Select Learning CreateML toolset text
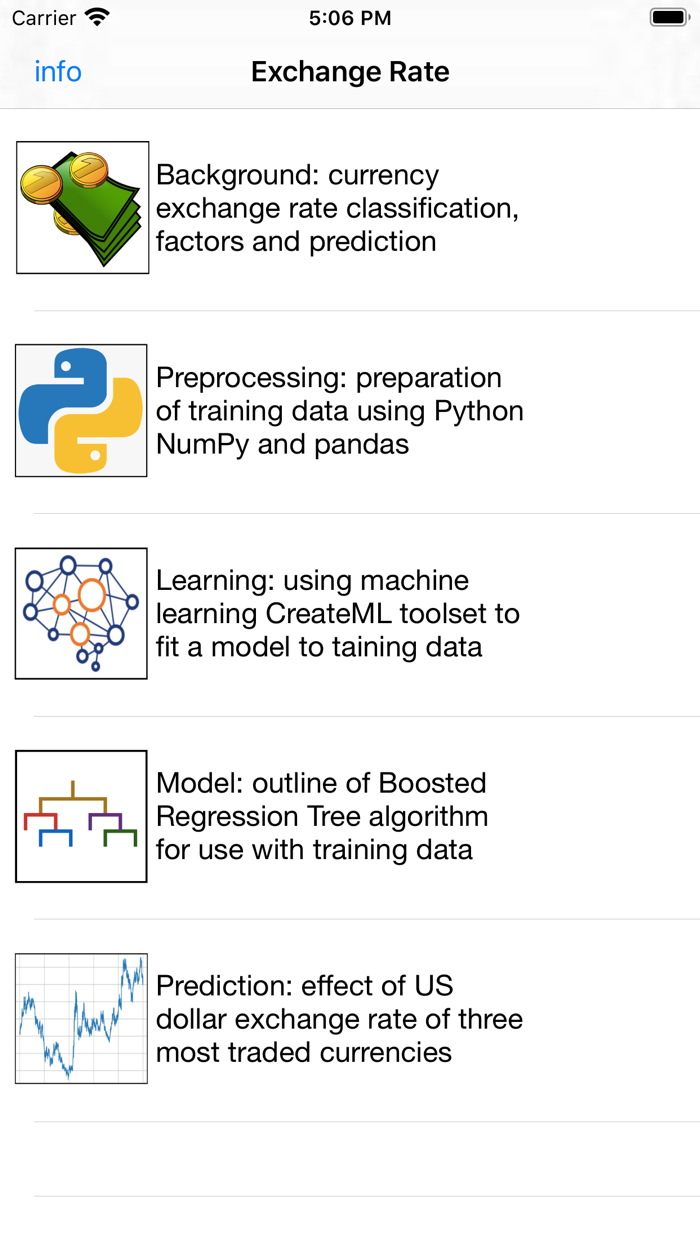 click(337, 613)
